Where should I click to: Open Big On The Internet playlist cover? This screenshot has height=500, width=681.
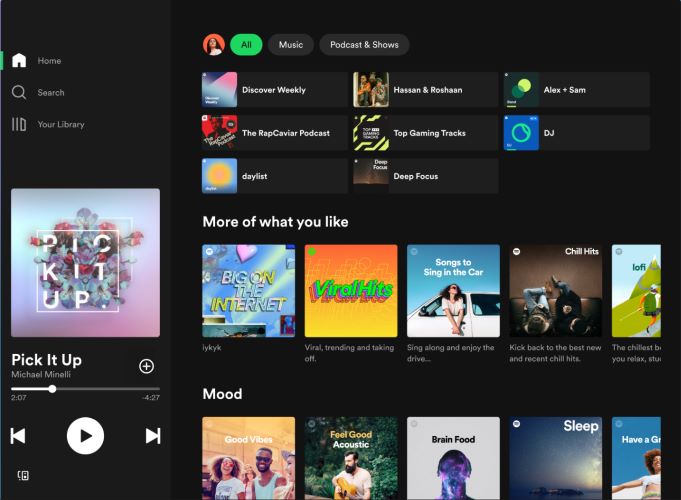point(248,291)
